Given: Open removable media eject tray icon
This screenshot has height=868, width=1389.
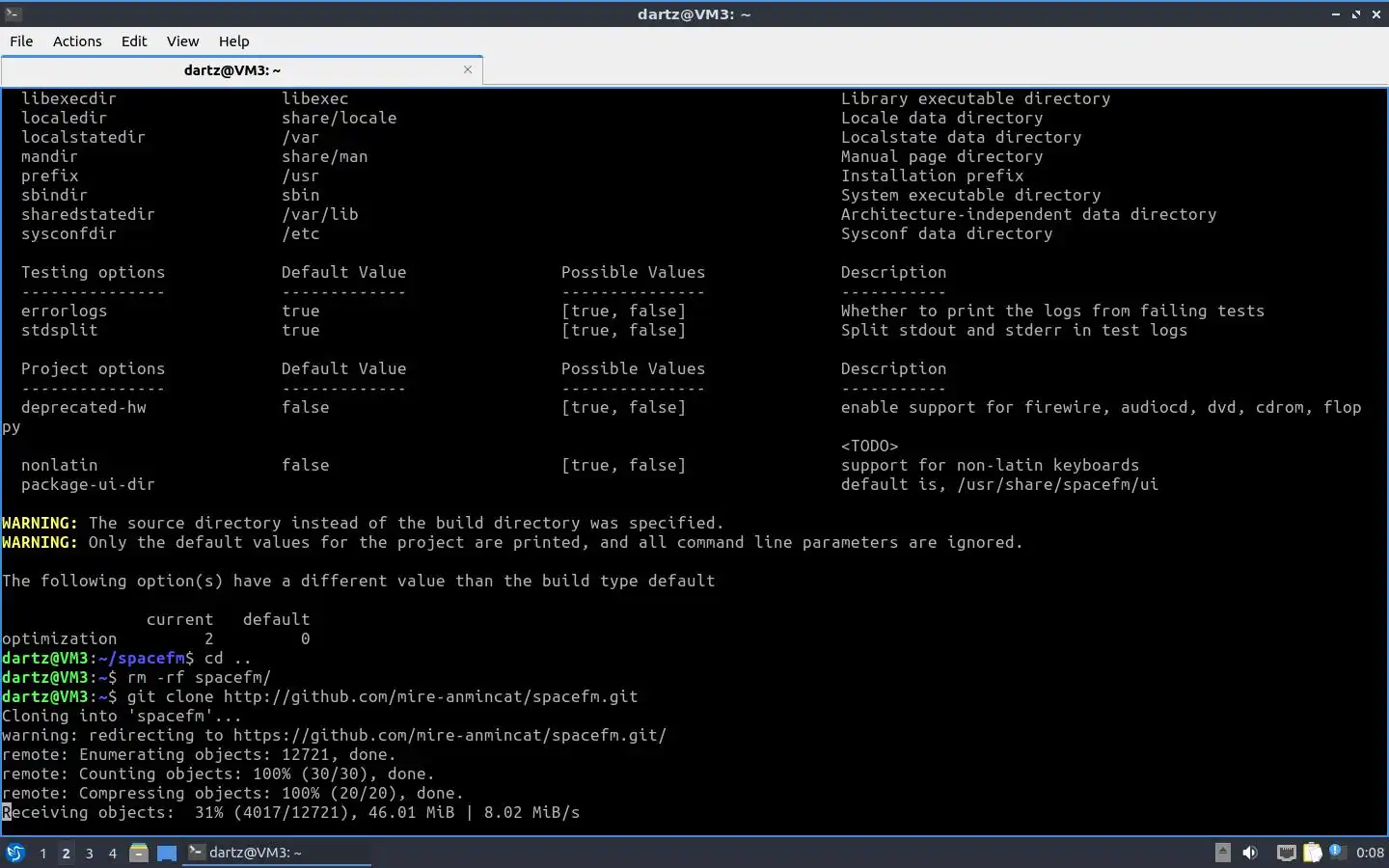Looking at the screenshot, I should pos(1222,853).
